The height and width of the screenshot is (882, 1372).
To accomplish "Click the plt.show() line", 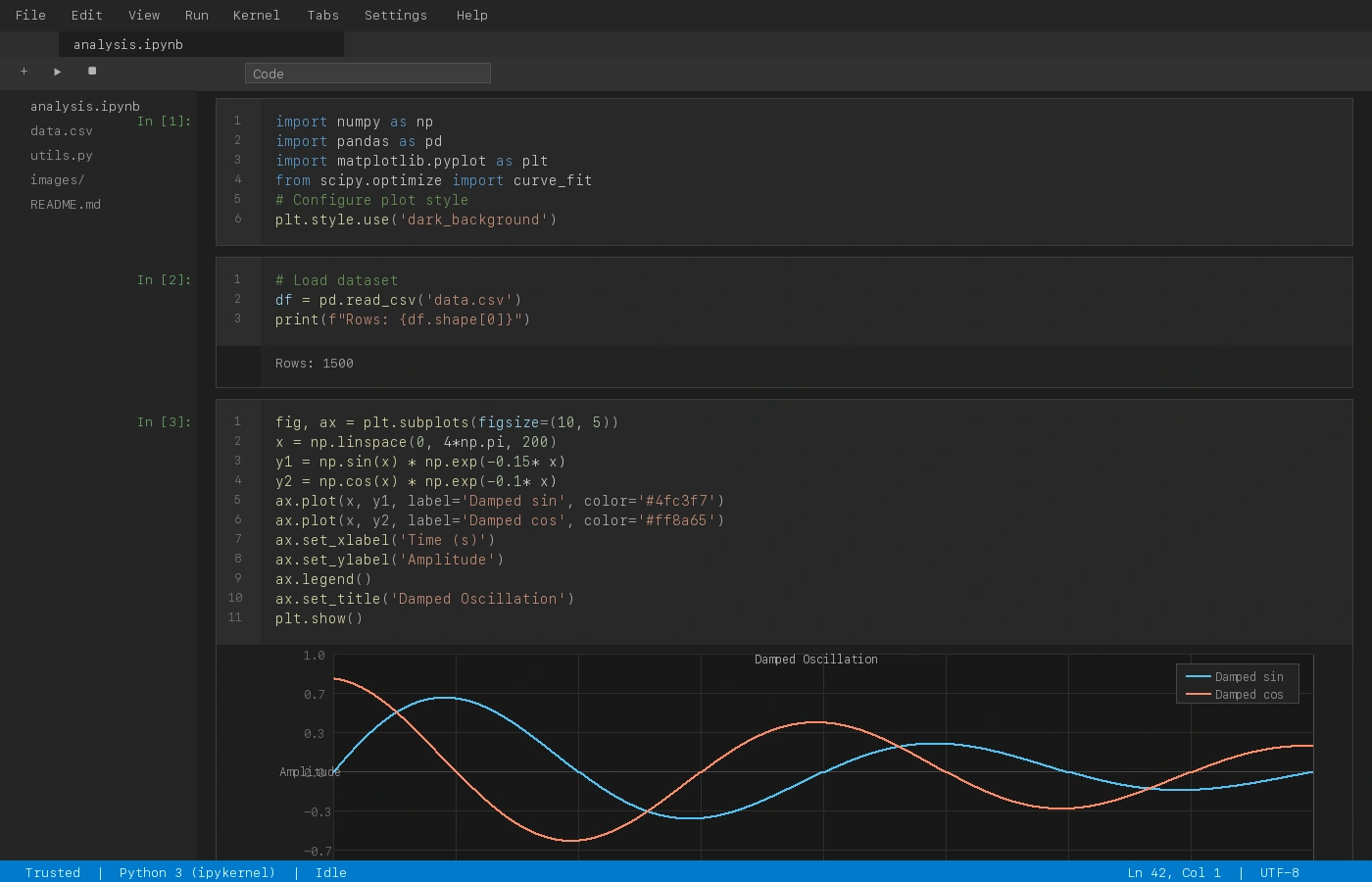I will point(318,618).
